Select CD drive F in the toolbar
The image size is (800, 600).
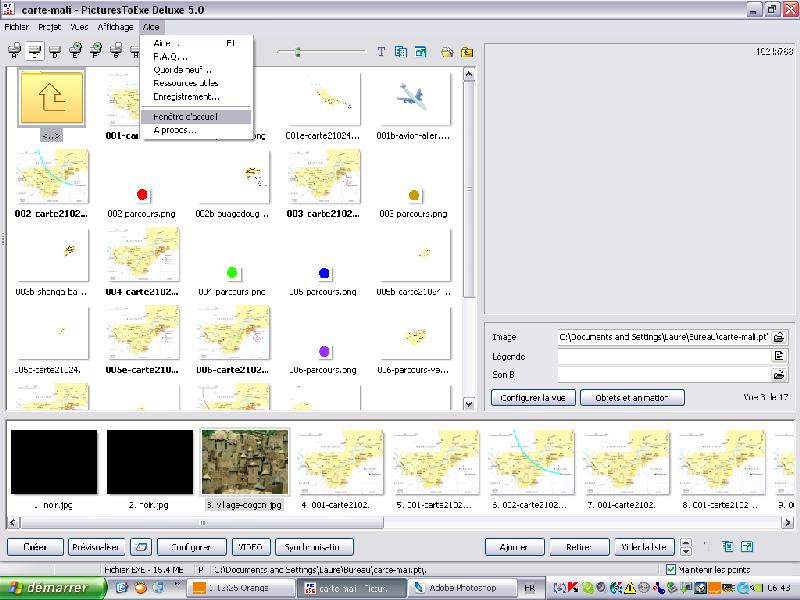click(x=95, y=51)
